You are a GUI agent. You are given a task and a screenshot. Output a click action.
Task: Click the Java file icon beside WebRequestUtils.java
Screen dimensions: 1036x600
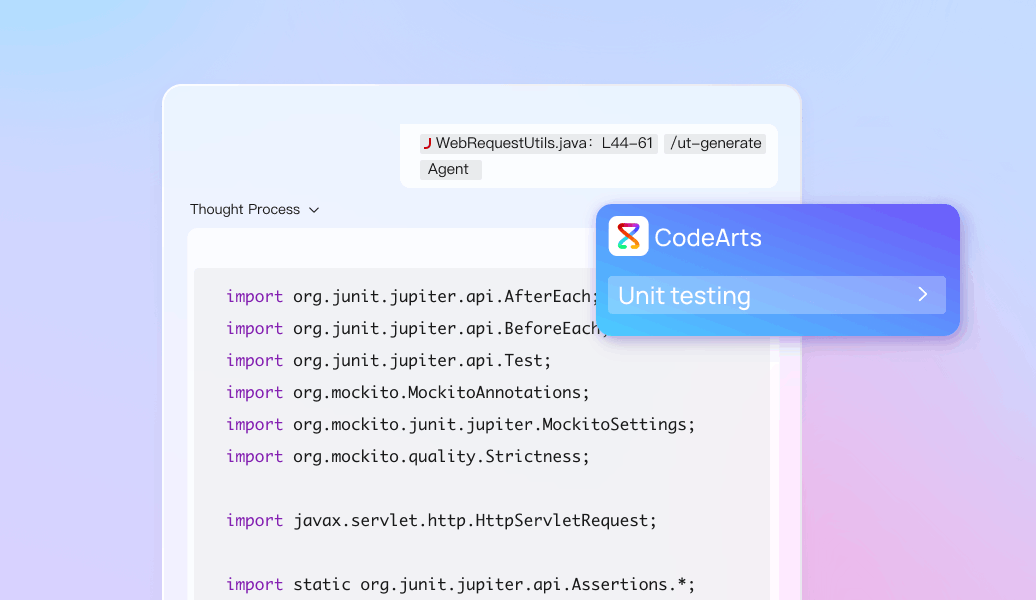point(427,144)
